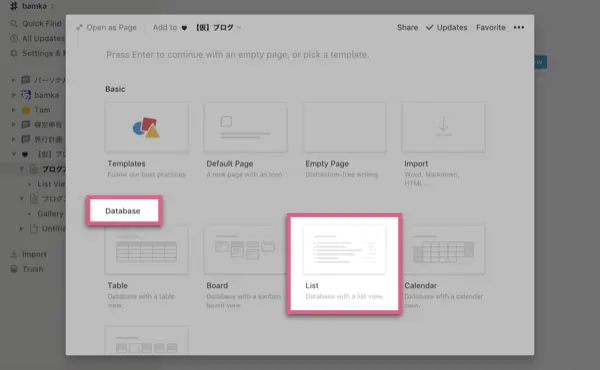Pick the Empty Page thumbnail
This screenshot has width=600, height=370.
pyautogui.click(x=344, y=127)
